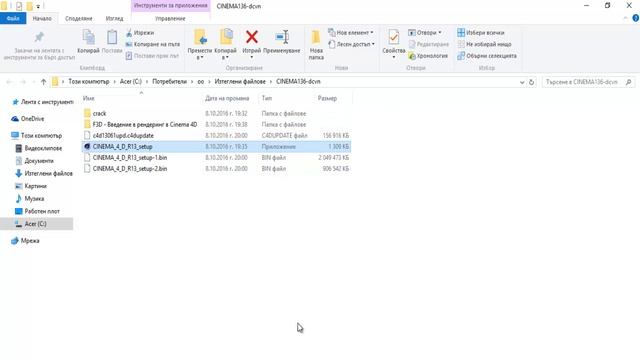Open Quick access in the navigation pane
The width and height of the screenshot is (640, 360).
point(42,102)
